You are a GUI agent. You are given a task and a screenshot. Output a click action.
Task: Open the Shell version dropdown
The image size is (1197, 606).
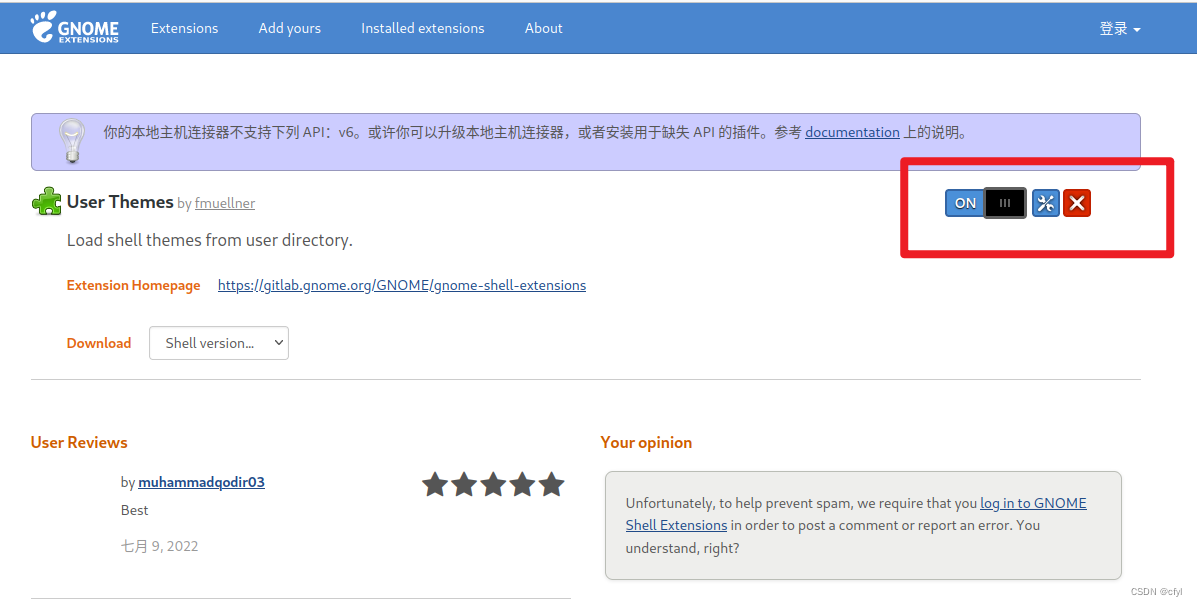click(219, 343)
